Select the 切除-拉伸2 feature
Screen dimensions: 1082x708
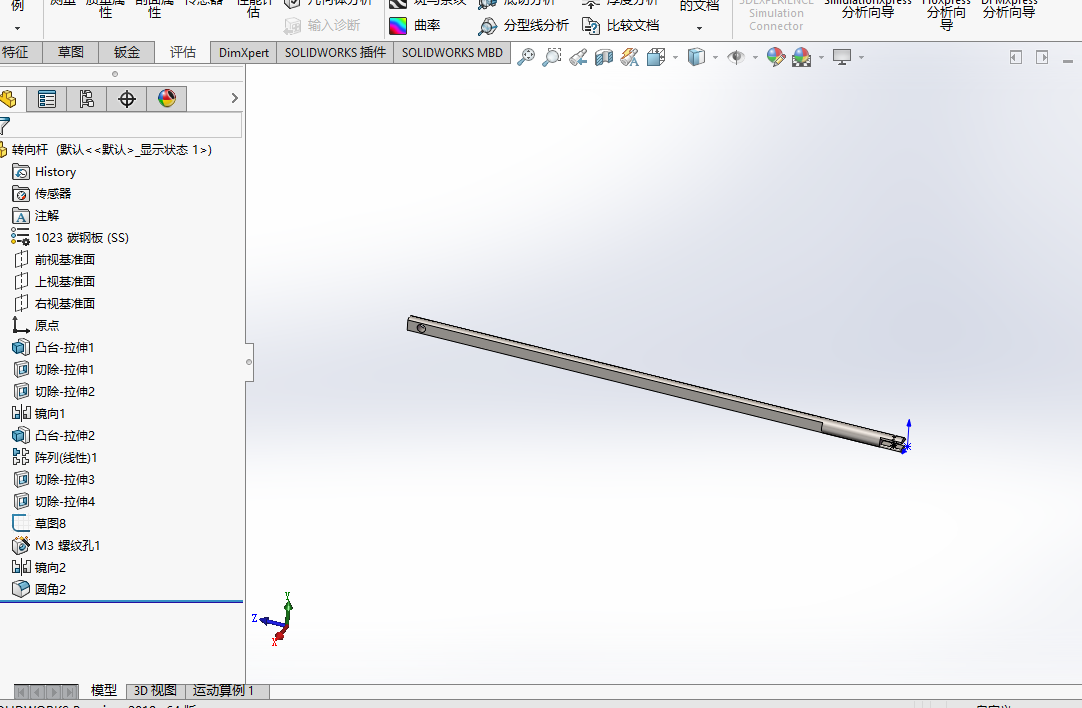53,392
